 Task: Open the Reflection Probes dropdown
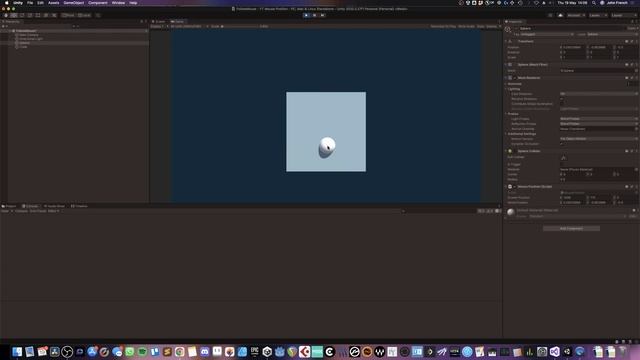[x=599, y=124]
